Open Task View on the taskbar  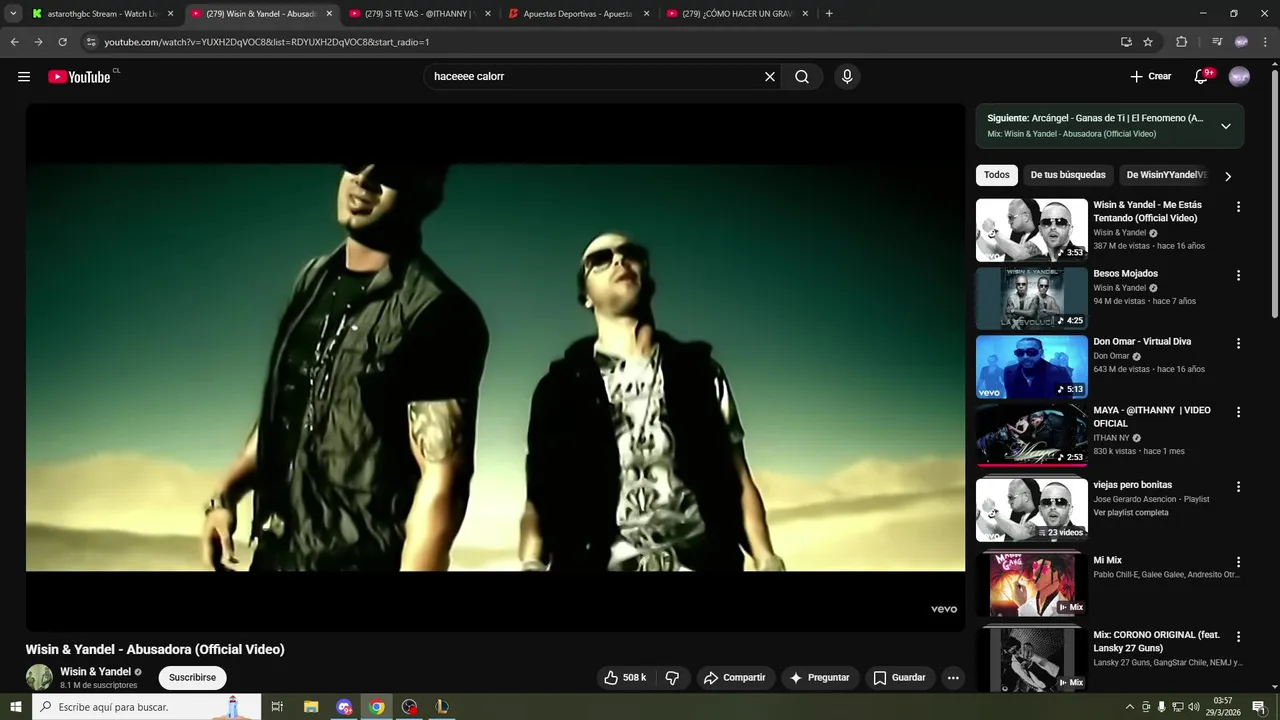(x=277, y=707)
